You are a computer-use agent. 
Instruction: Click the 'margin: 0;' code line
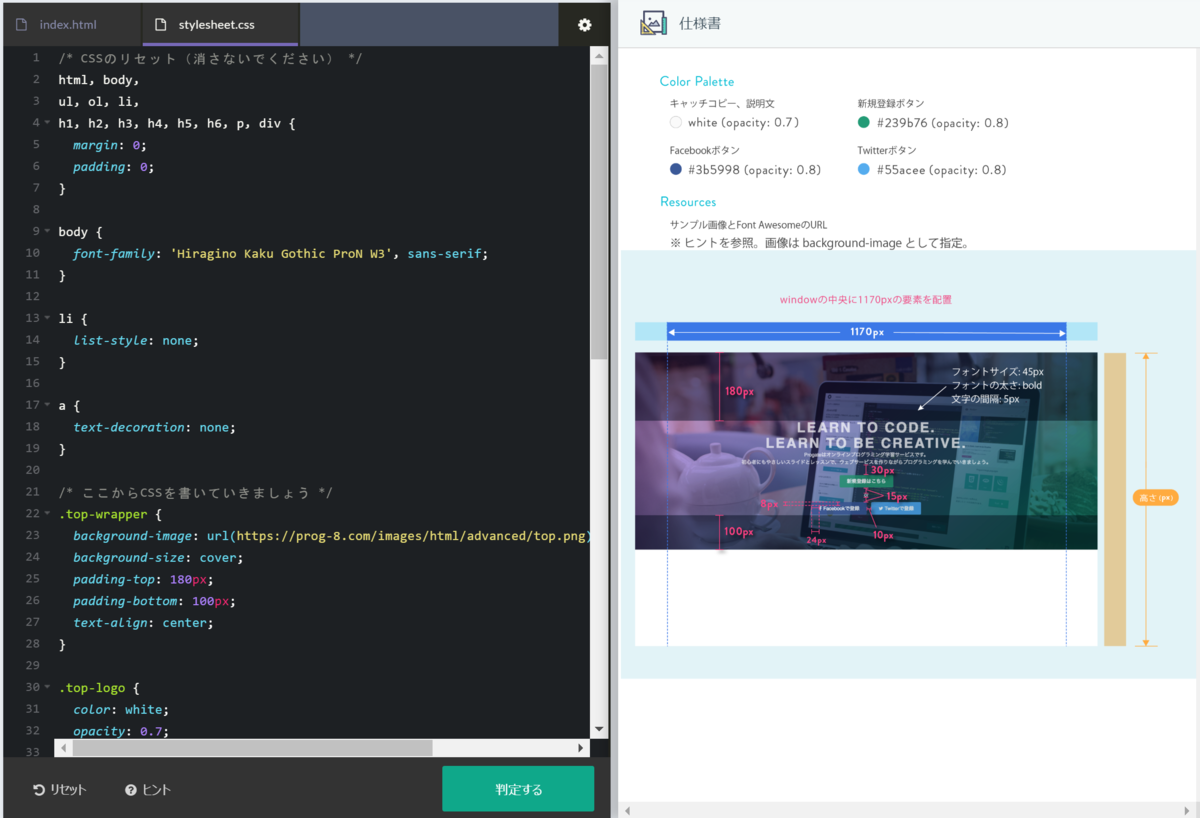pos(110,145)
